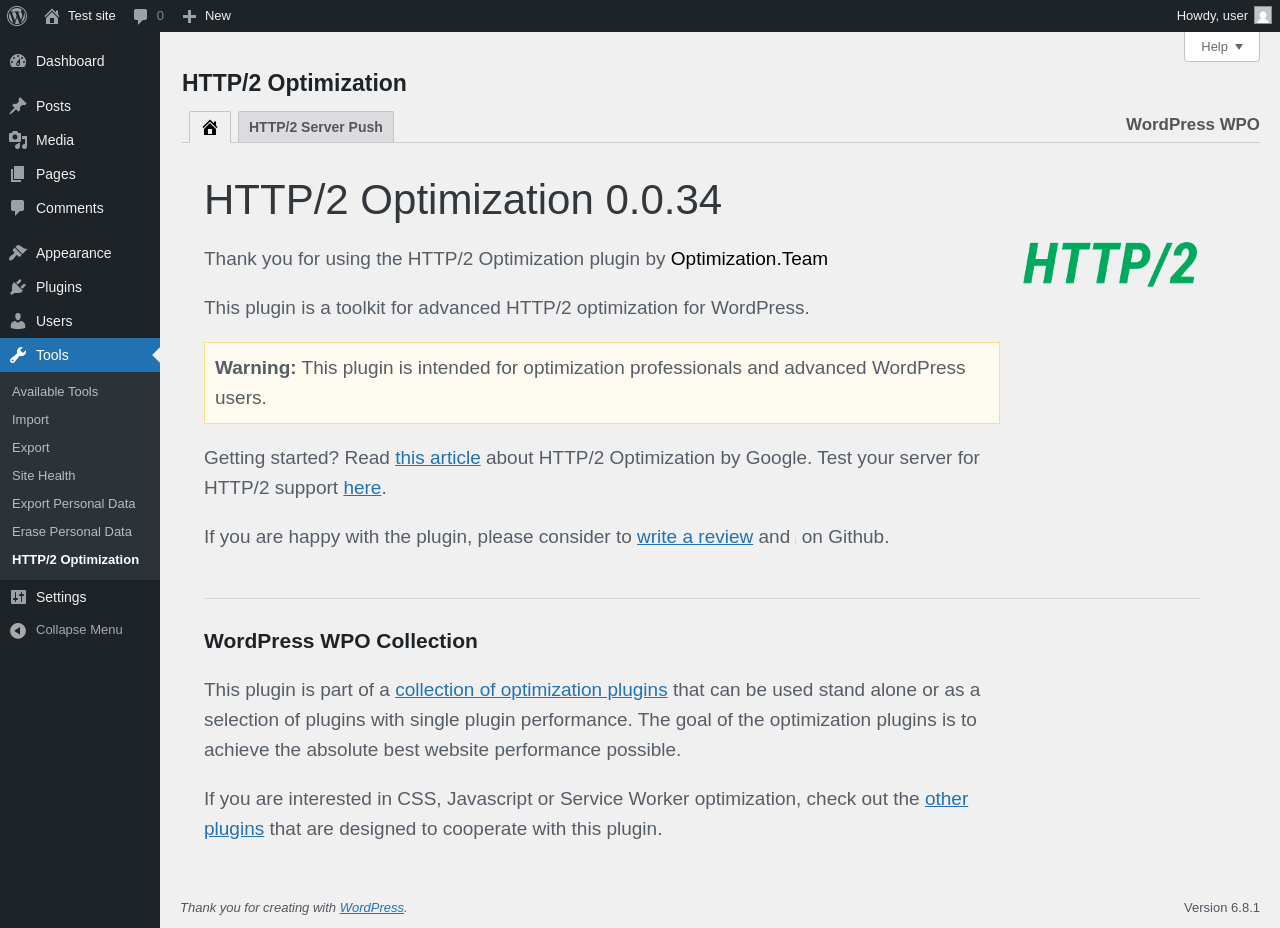Open the 'this article' link
The width and height of the screenshot is (1280, 928).
pos(438,458)
